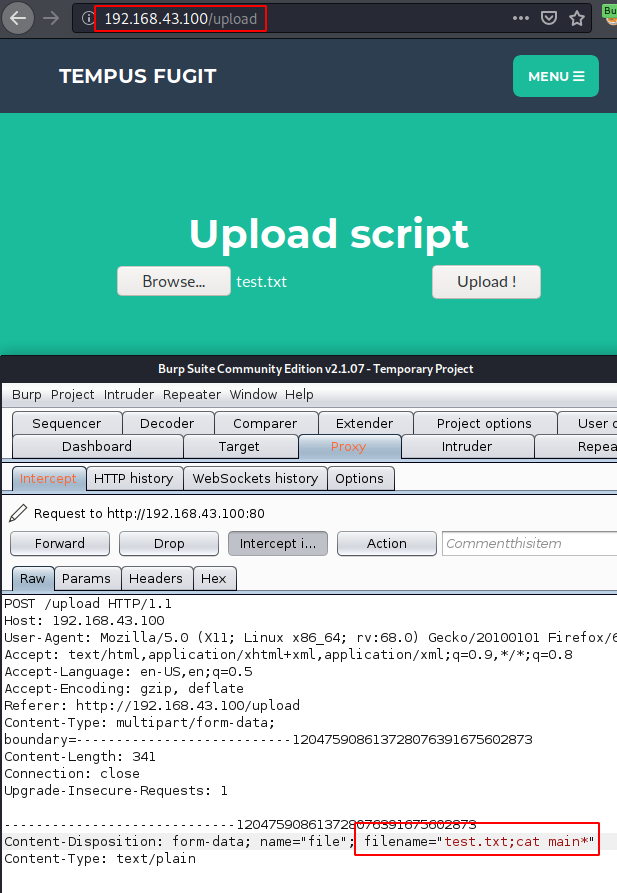Click the address bar URL 192.168.43.100/upload
This screenshot has height=893, width=617.
click(181, 18)
